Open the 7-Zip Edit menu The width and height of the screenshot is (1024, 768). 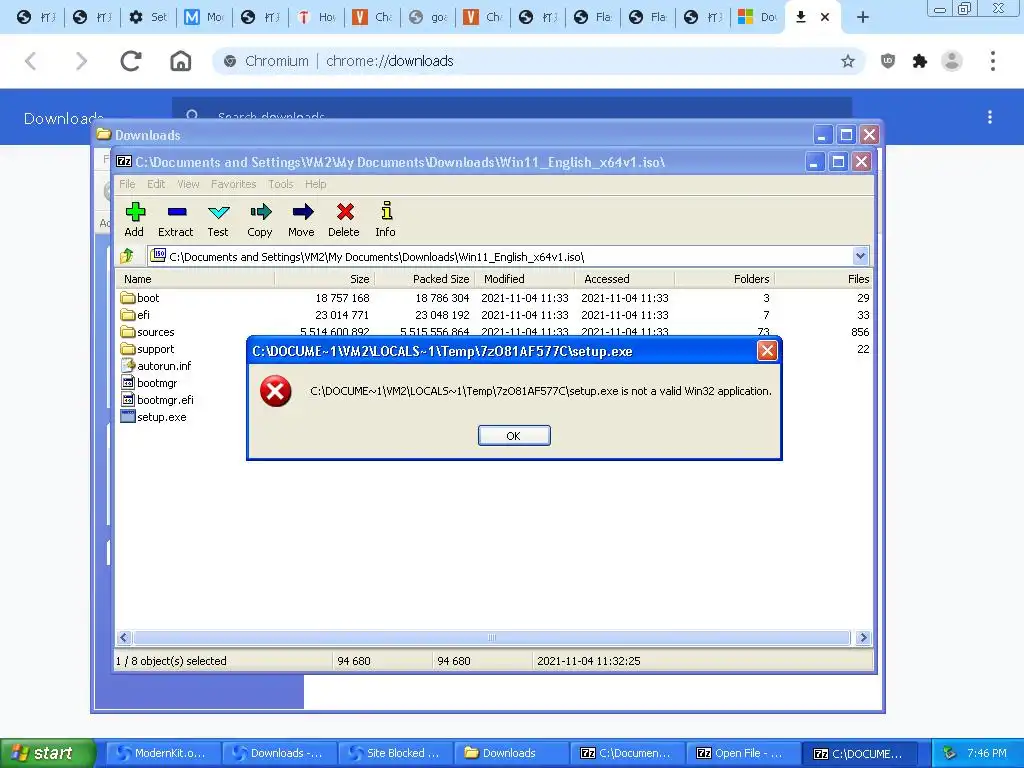156,184
